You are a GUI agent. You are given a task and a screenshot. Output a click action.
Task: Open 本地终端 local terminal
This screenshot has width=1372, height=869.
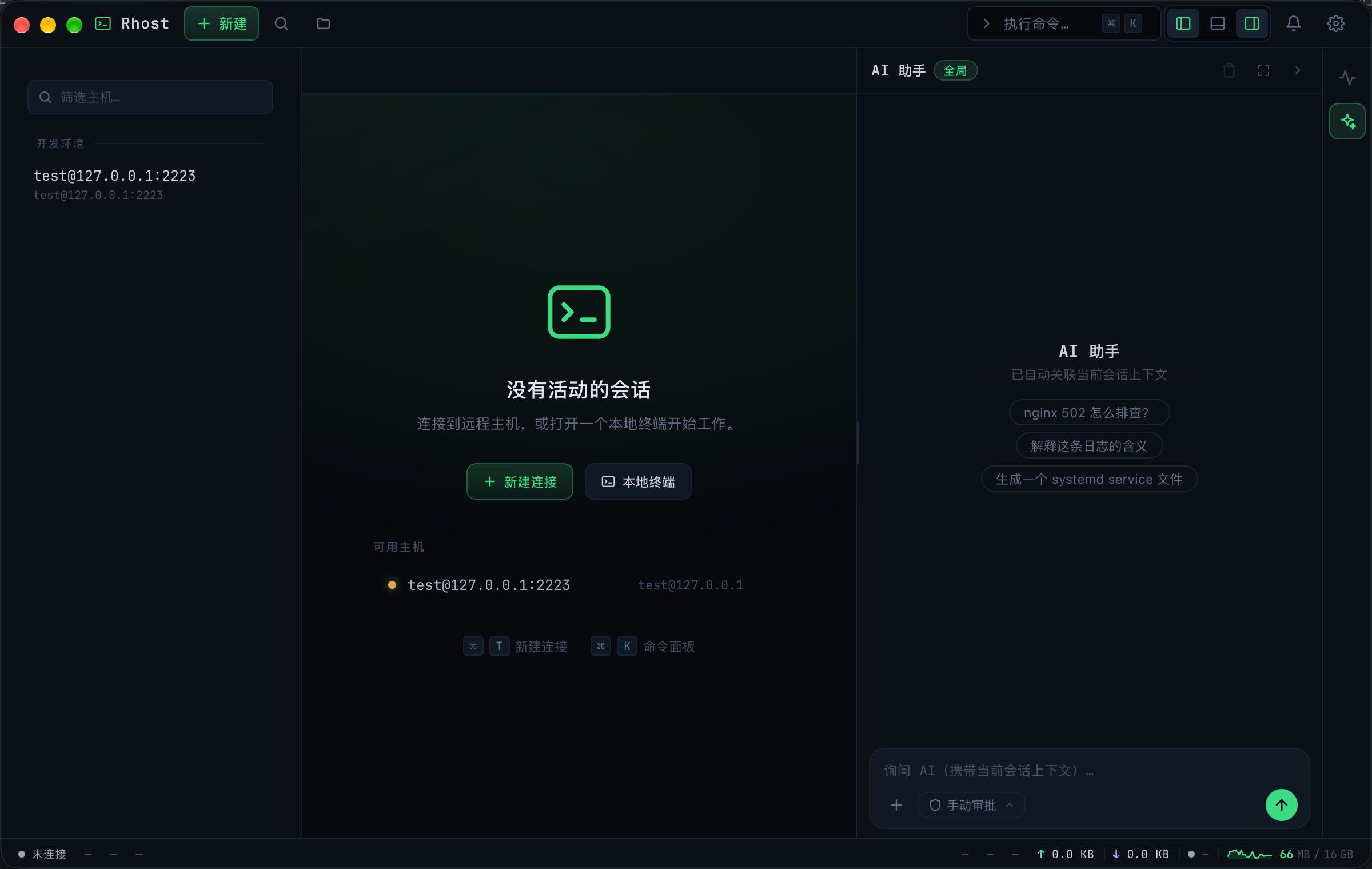pyautogui.click(x=638, y=481)
